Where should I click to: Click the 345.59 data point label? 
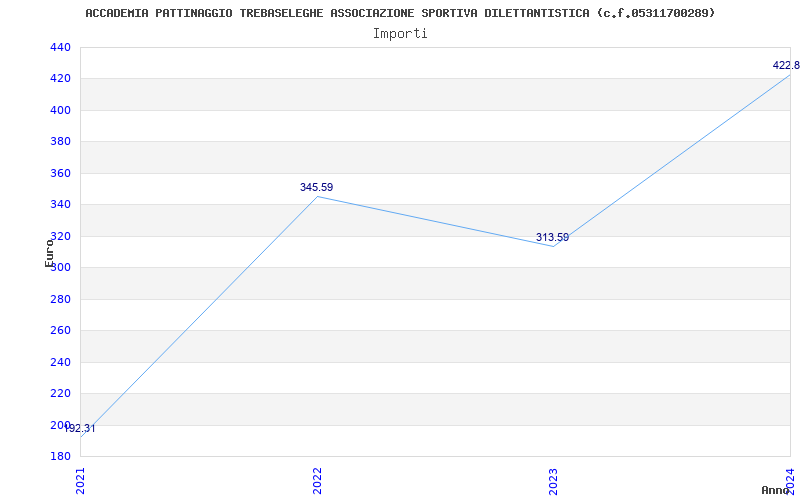tap(316, 187)
